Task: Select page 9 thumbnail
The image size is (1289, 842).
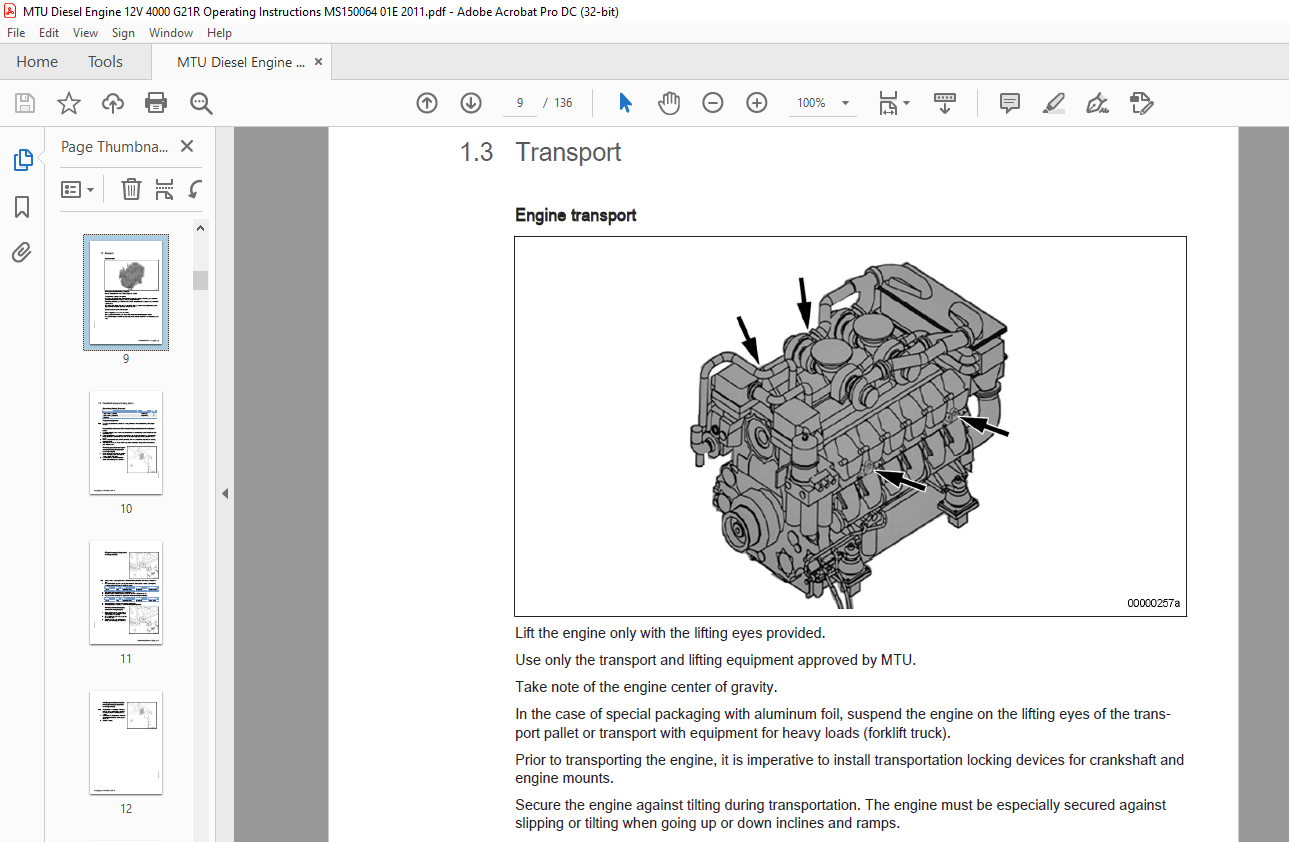Action: tap(126, 292)
